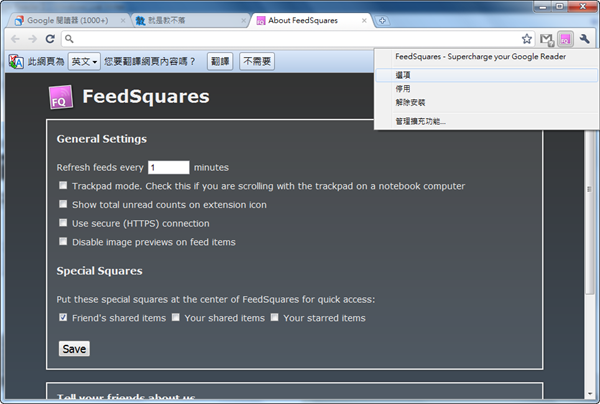Viewport: 600px width, 404px height.
Task: Enable Use secure (HTTPS) connection checkbox
Action: (x=63, y=223)
